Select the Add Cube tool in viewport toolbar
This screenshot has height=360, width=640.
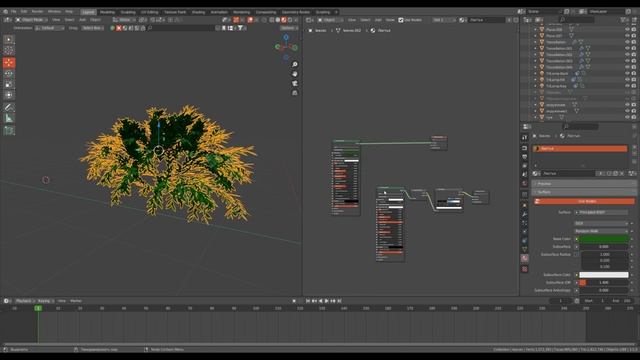point(9,131)
